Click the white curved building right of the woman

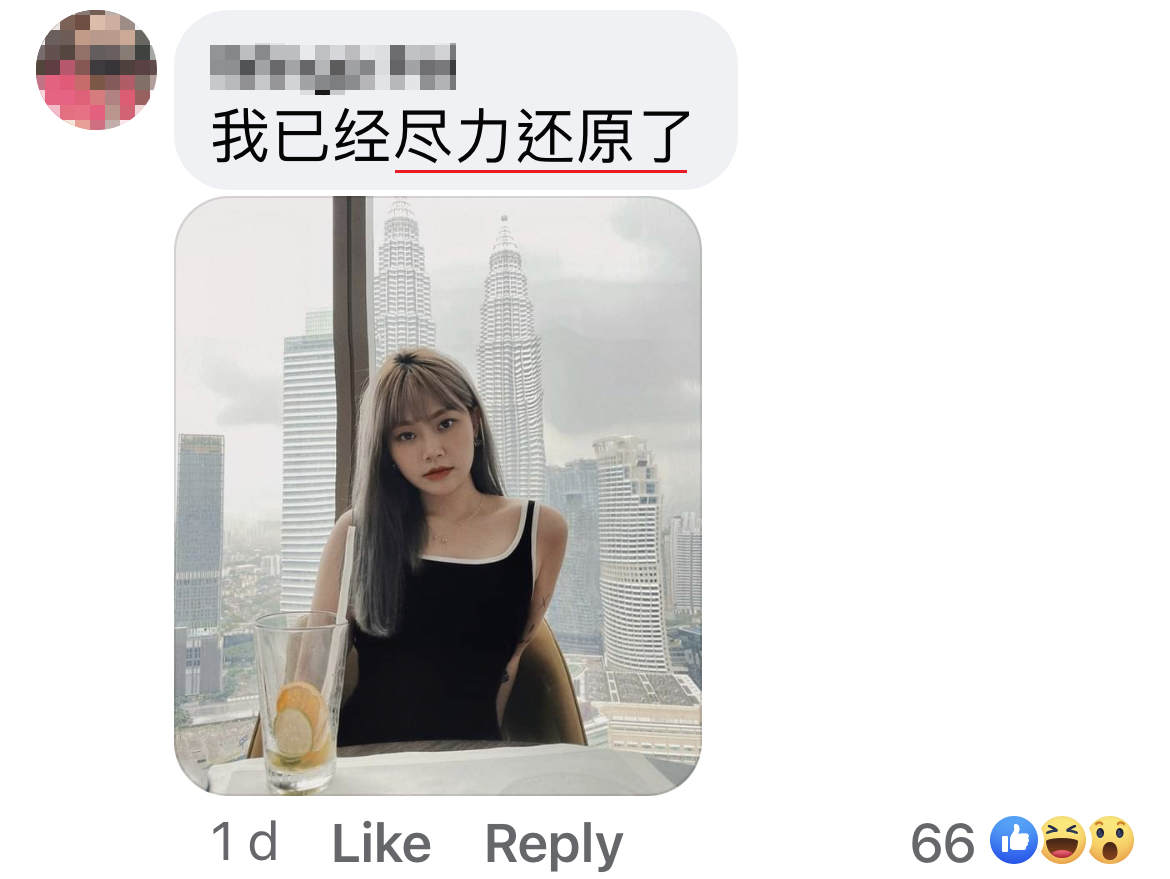point(631,552)
